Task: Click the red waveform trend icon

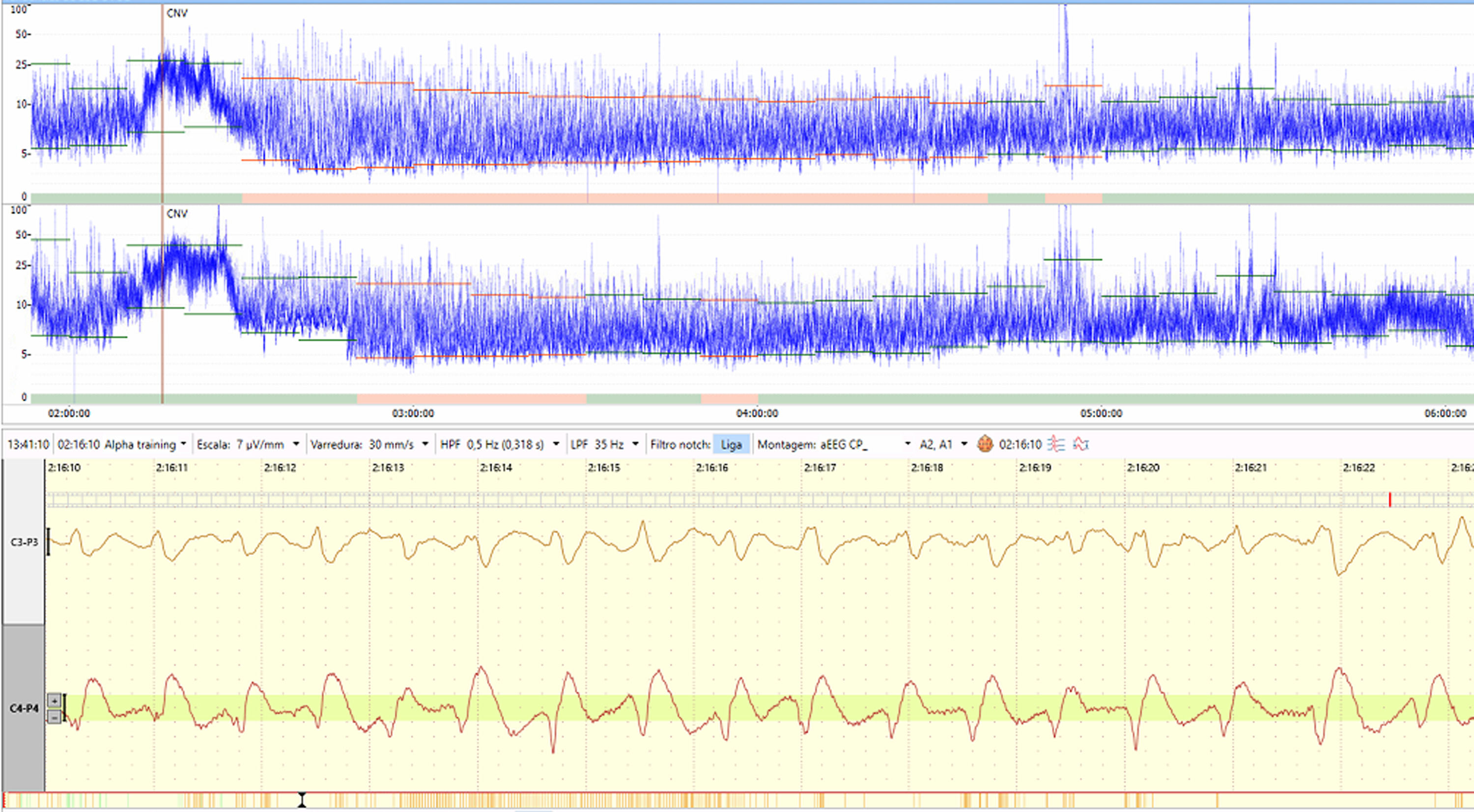Action: pos(1081,444)
